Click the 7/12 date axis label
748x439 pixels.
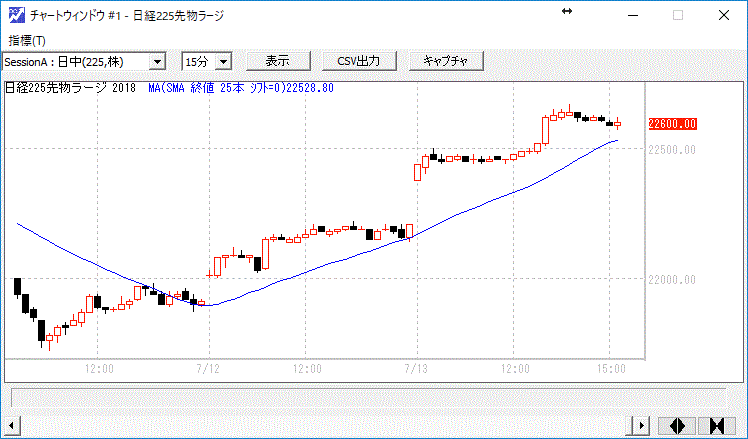click(x=208, y=369)
